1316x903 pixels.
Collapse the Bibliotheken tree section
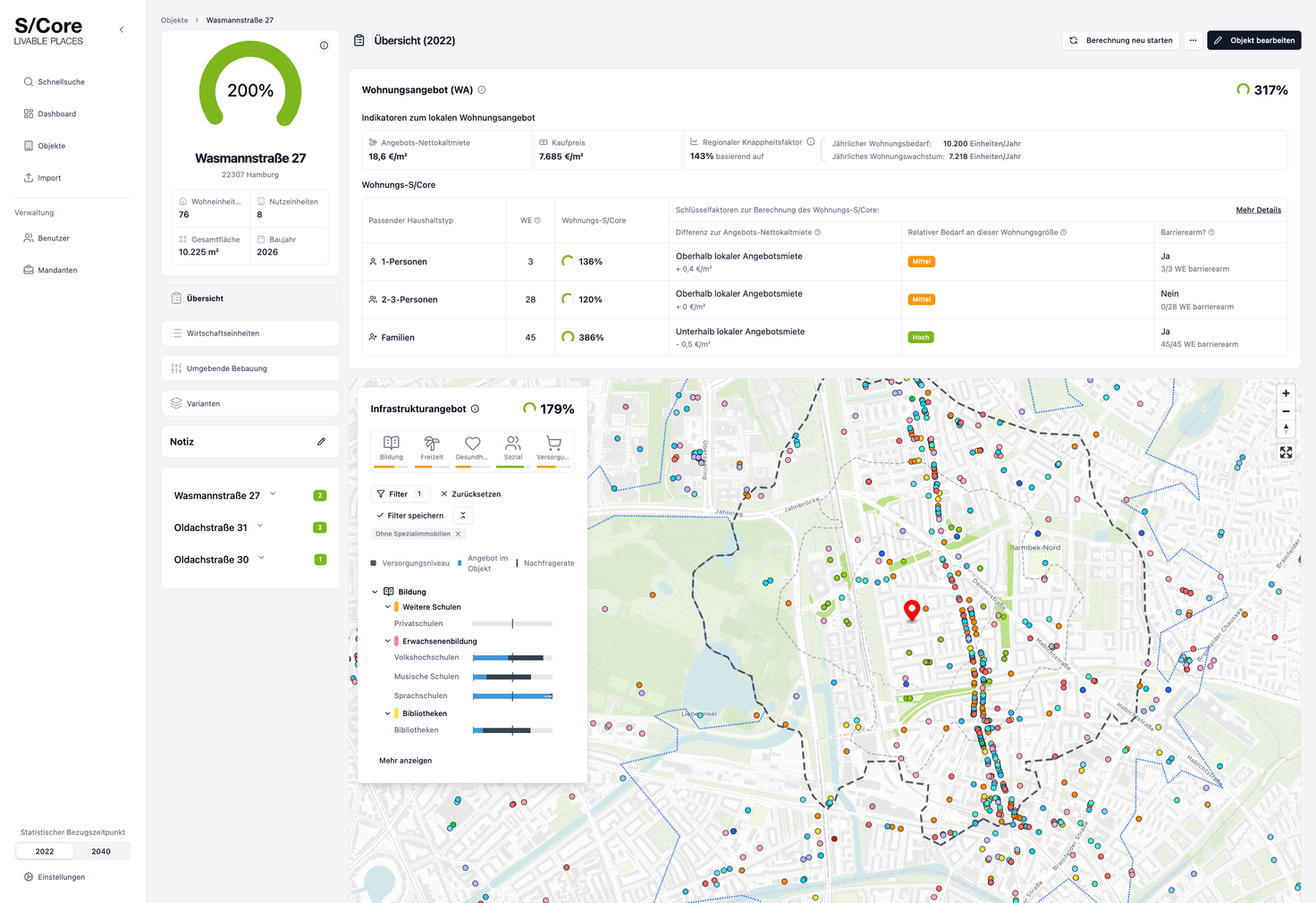(387, 713)
